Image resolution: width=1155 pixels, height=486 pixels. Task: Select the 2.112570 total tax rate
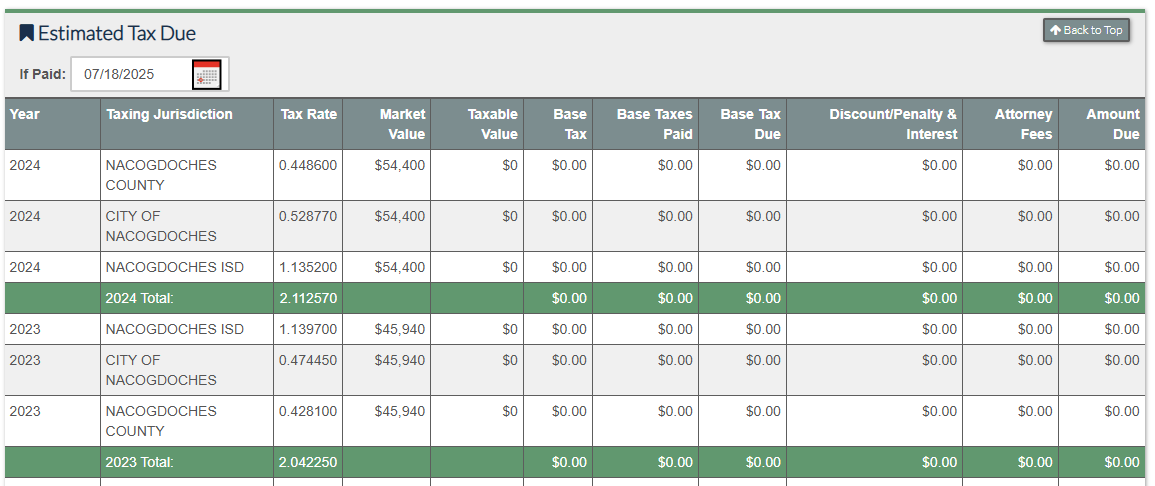pyautogui.click(x=308, y=298)
